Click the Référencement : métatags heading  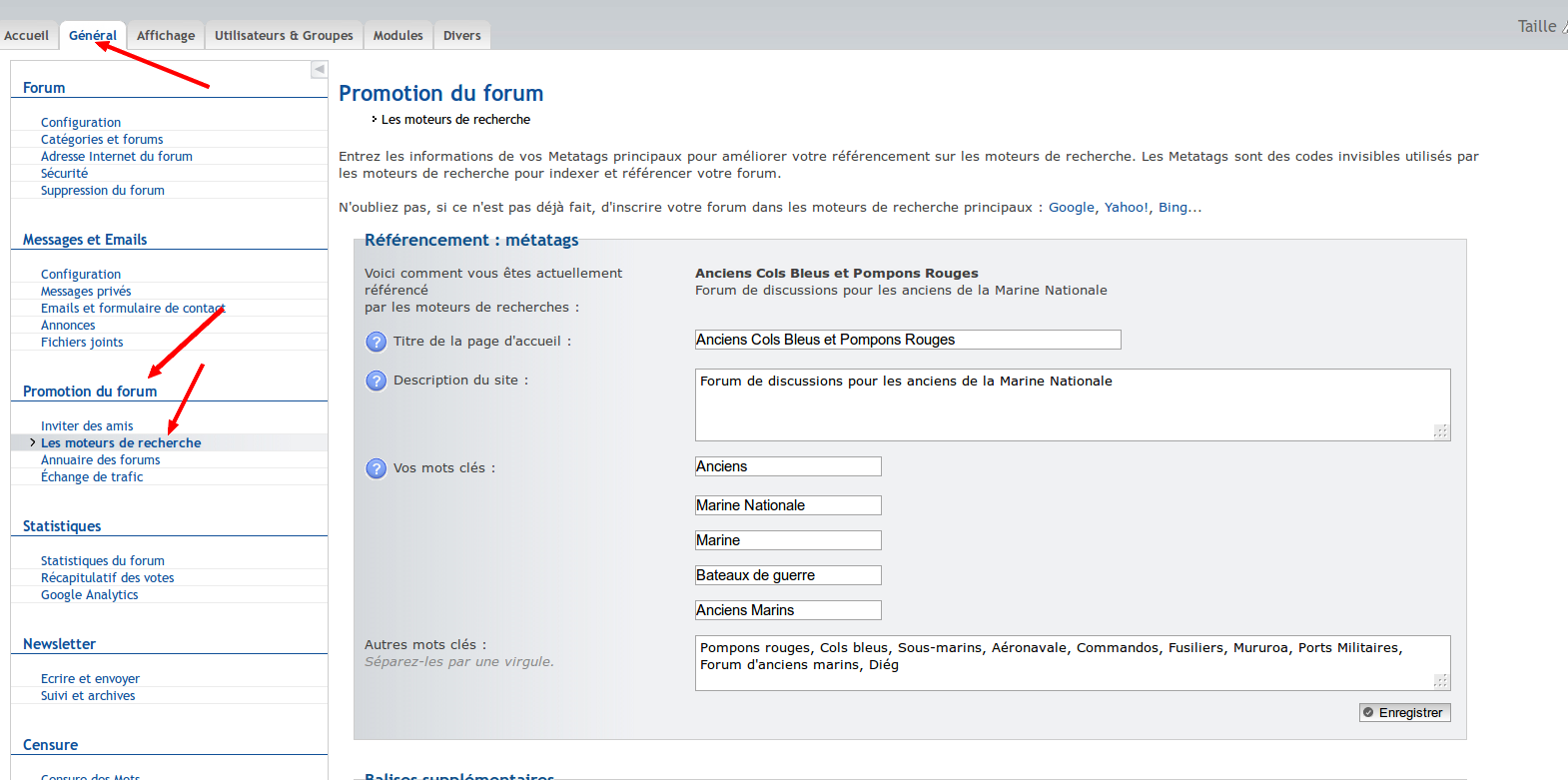(x=471, y=240)
